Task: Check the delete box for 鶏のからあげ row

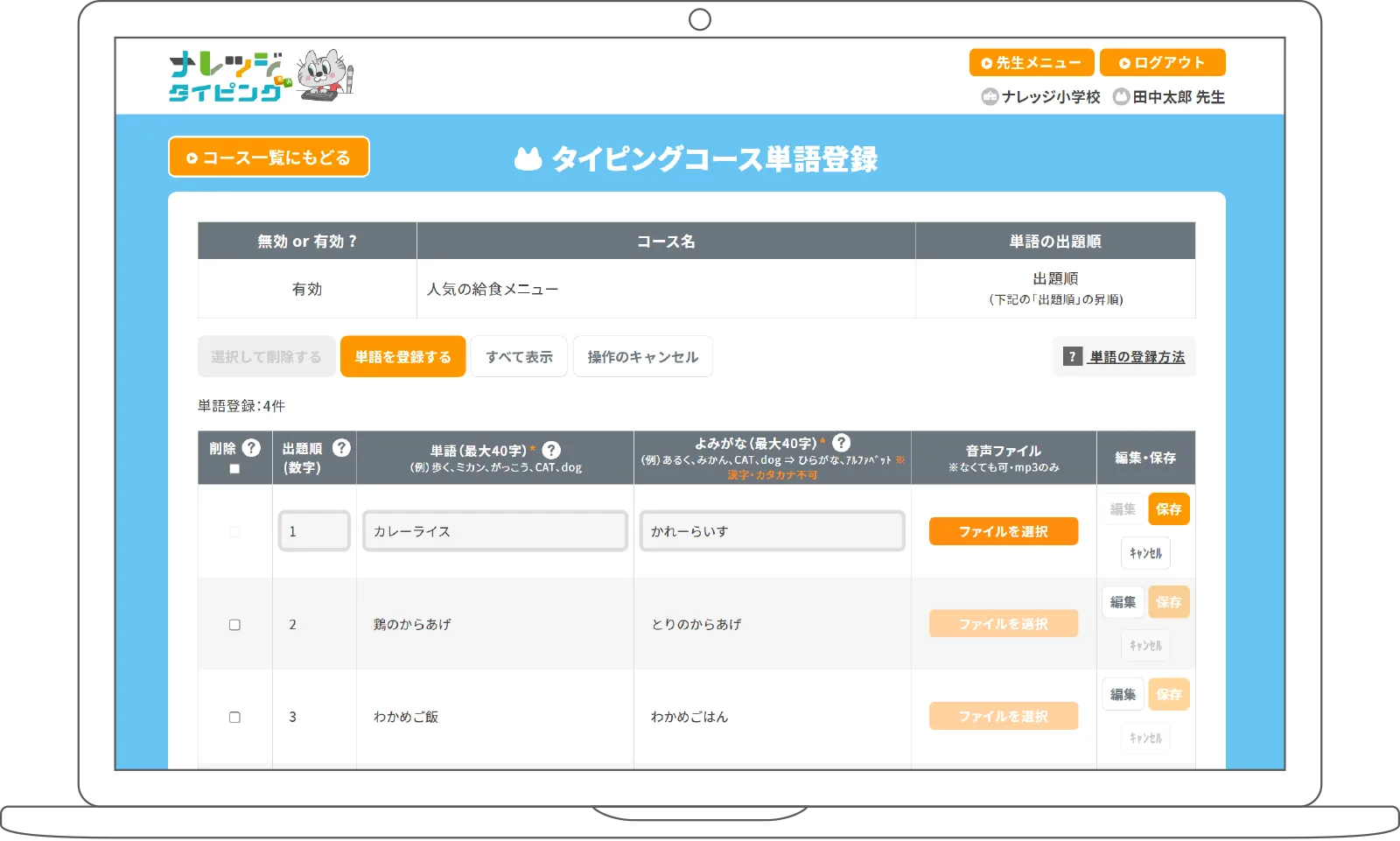Action: click(234, 625)
